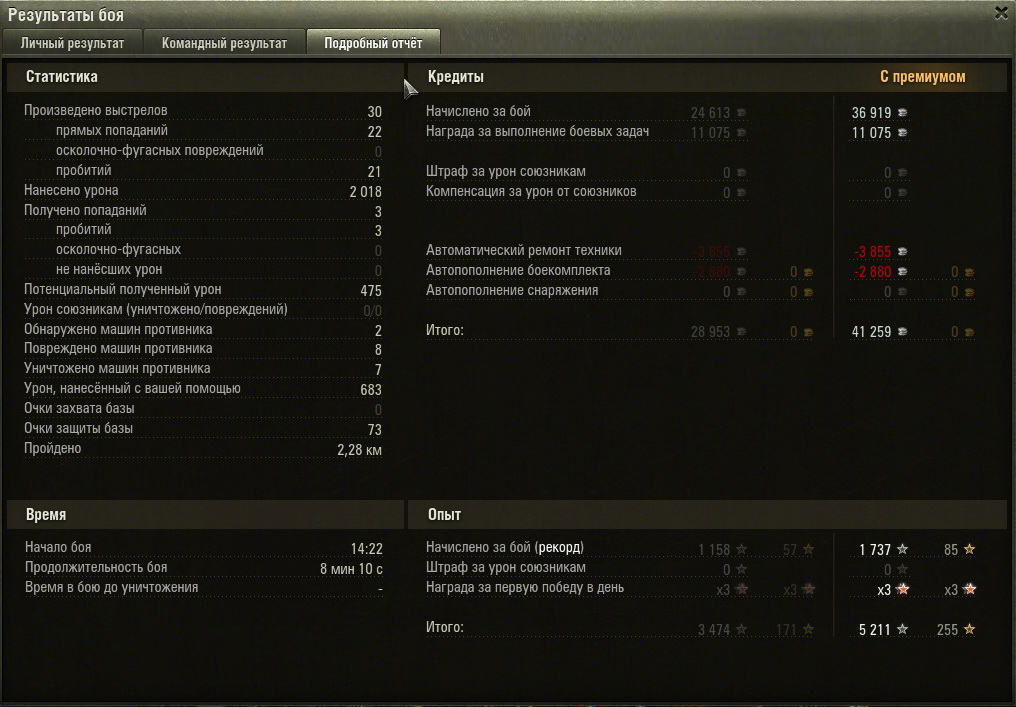Click Время в бою до уничтожения row
The image size is (1016, 707).
[203, 588]
